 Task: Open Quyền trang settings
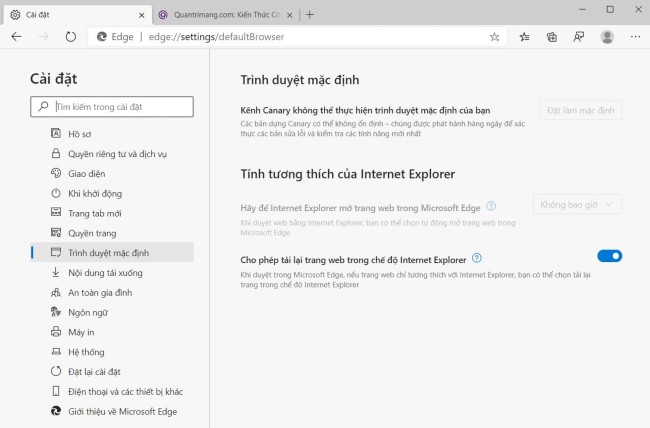pos(112,233)
